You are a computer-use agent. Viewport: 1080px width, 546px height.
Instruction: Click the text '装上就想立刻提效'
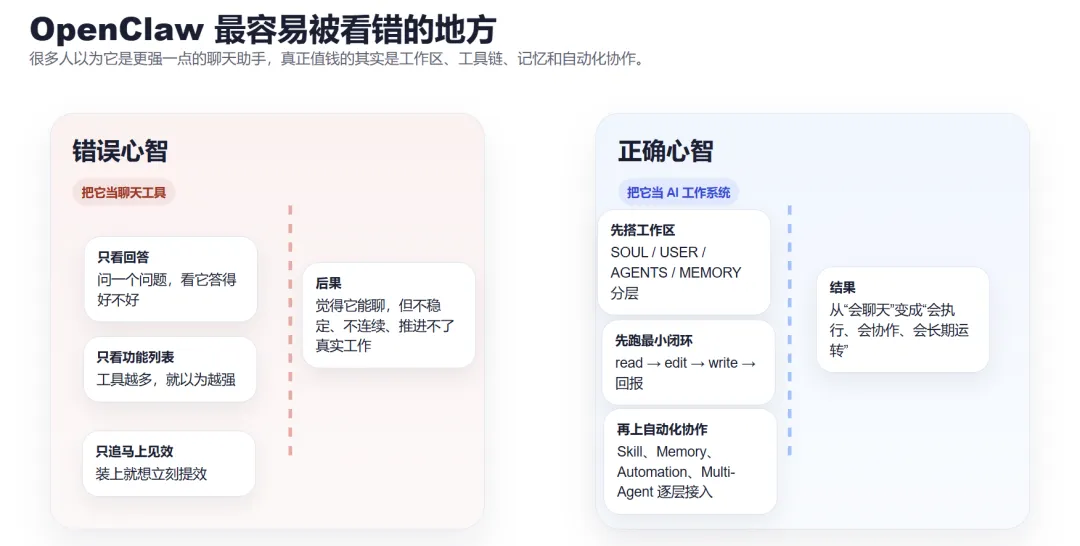tap(152, 474)
